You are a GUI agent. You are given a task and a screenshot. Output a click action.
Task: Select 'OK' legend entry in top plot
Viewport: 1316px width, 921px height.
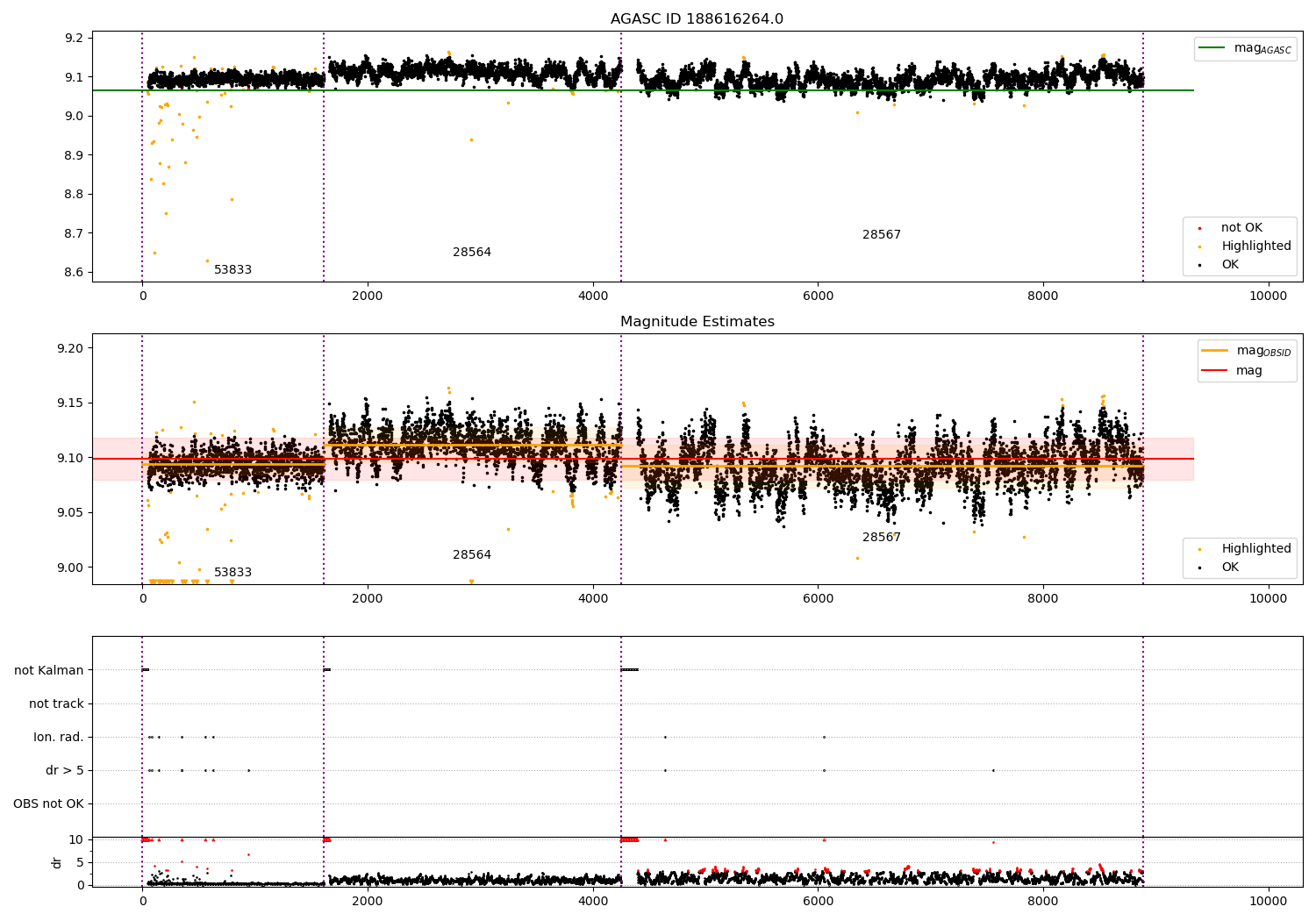(x=1230, y=265)
